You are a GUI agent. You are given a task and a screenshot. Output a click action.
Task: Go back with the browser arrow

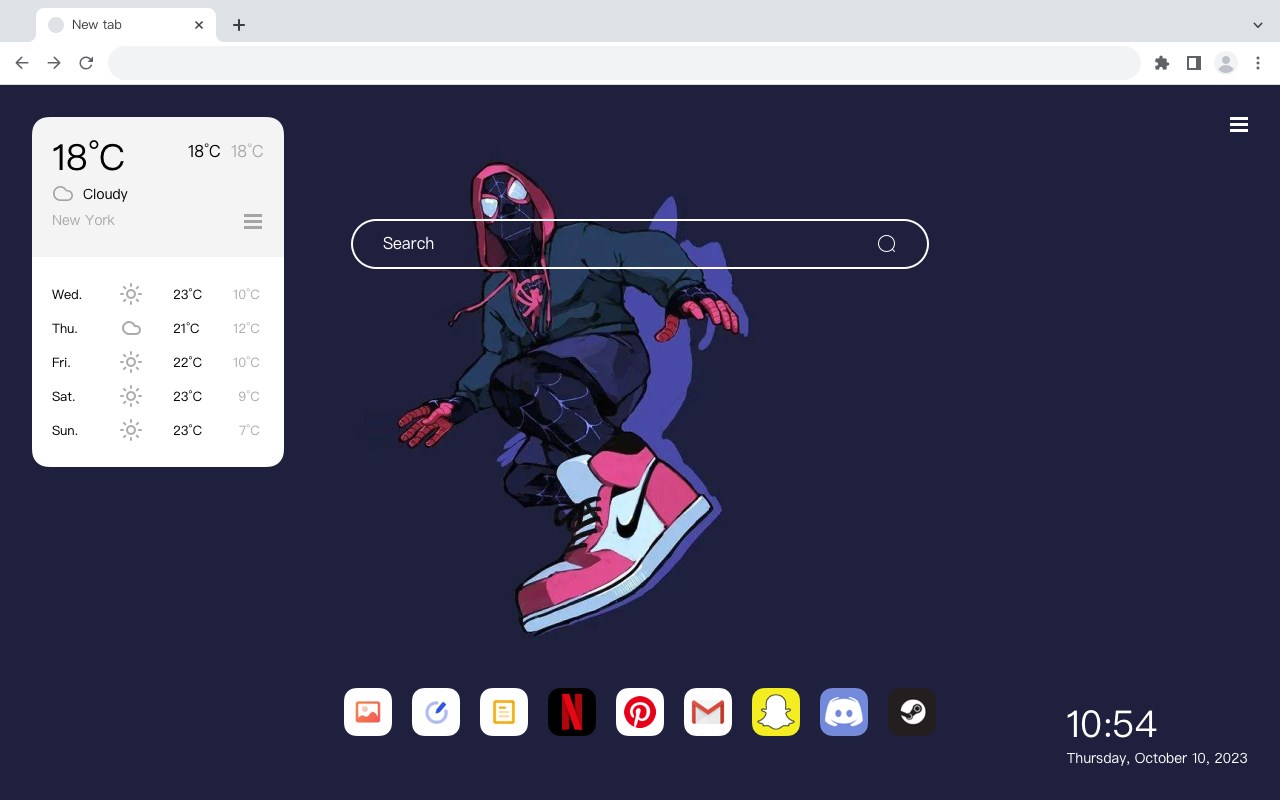coord(22,63)
